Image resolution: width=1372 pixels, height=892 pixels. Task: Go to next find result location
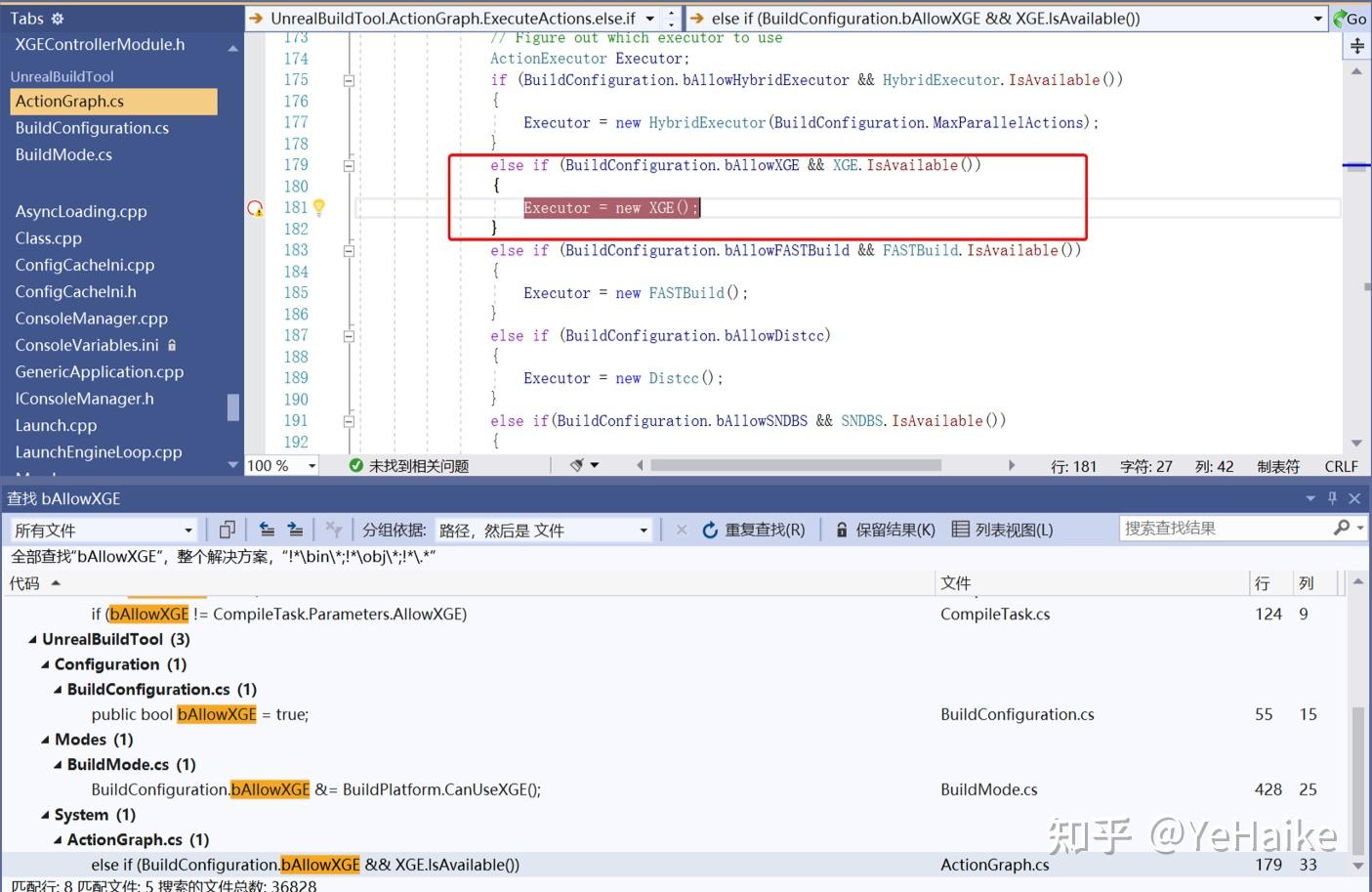[295, 530]
